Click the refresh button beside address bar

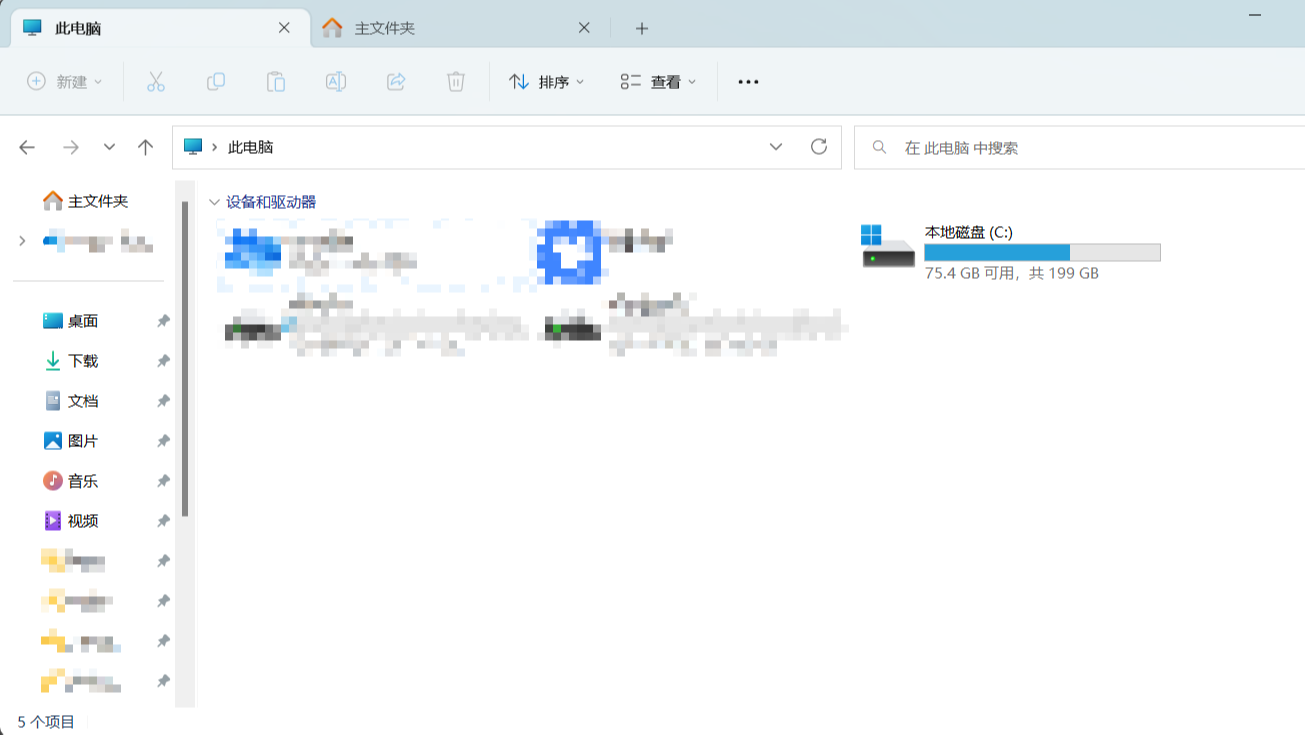point(819,147)
